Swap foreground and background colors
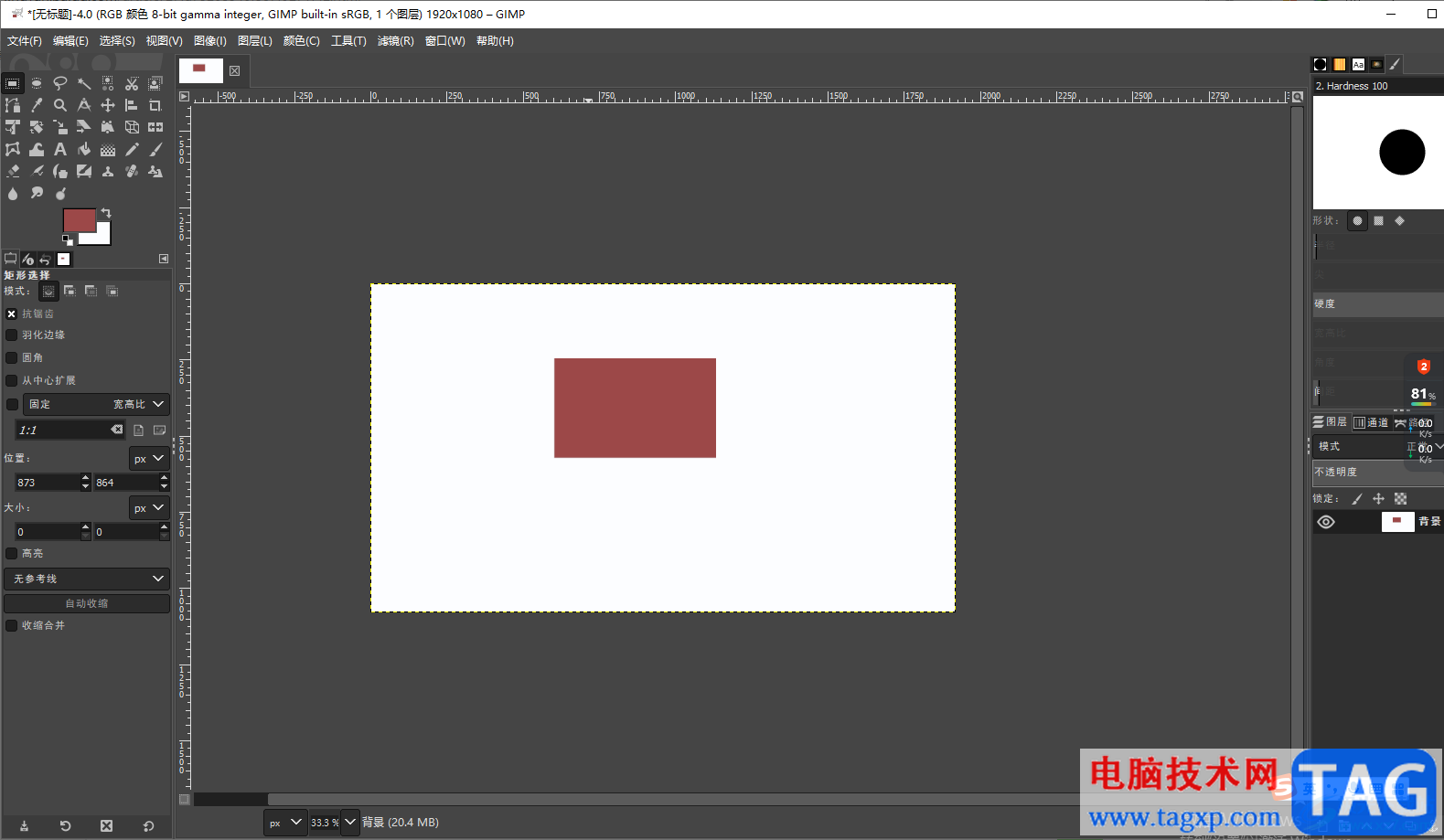This screenshot has height=840, width=1444. click(106, 212)
